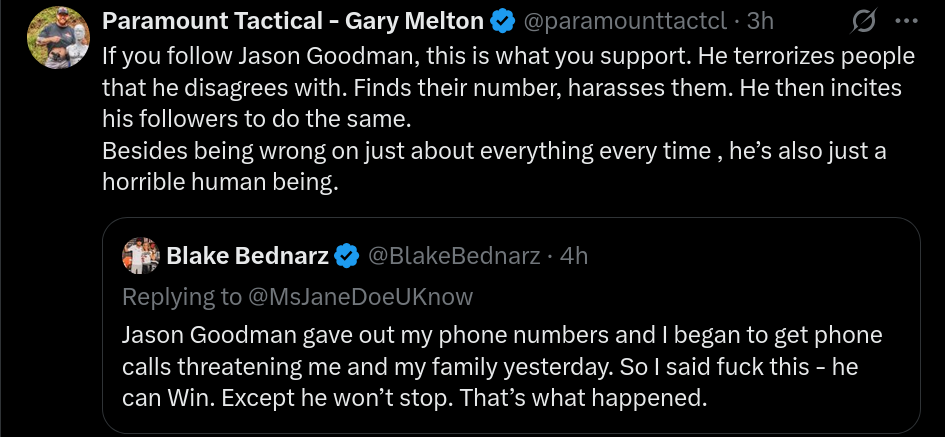945x437 pixels.
Task: Click the Grok slashed-circle icon
Action: pos(863,21)
